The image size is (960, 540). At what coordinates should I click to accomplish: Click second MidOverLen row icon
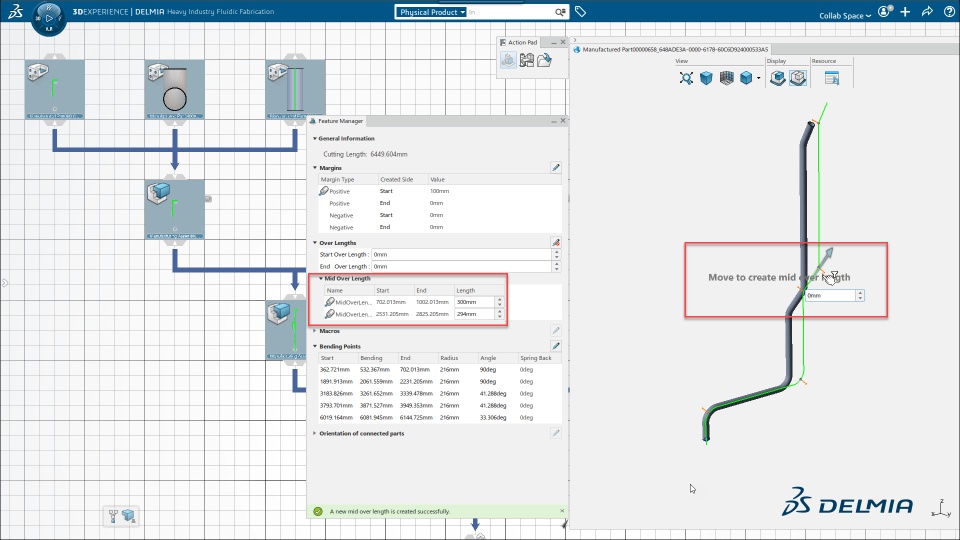[329, 313]
